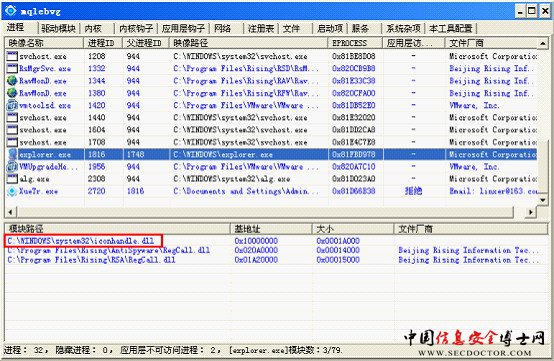Sort by the 父进程ID column header
The width and height of the screenshot is (554, 361).
[146, 43]
